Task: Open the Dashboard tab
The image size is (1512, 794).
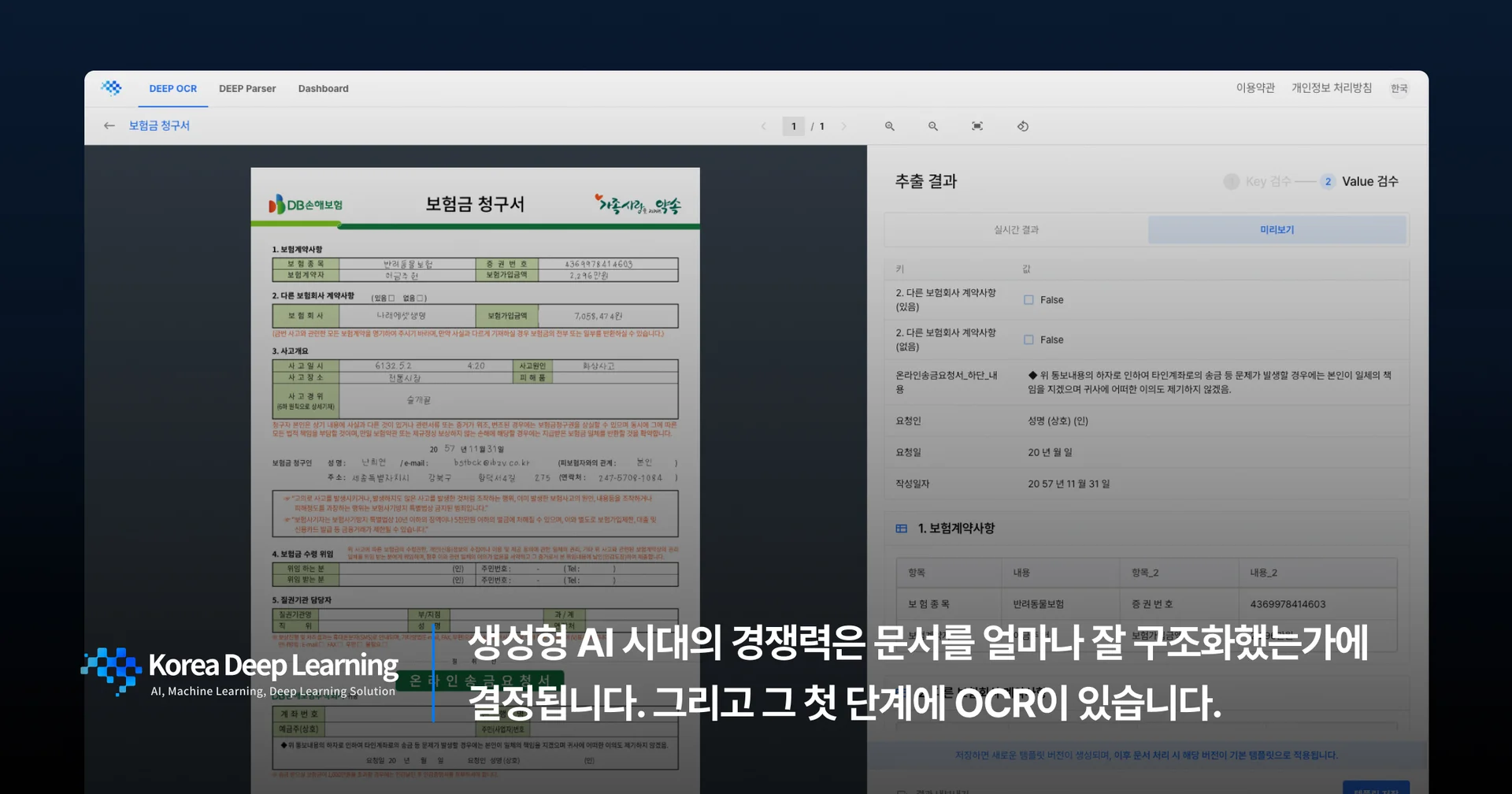Action: point(323,89)
